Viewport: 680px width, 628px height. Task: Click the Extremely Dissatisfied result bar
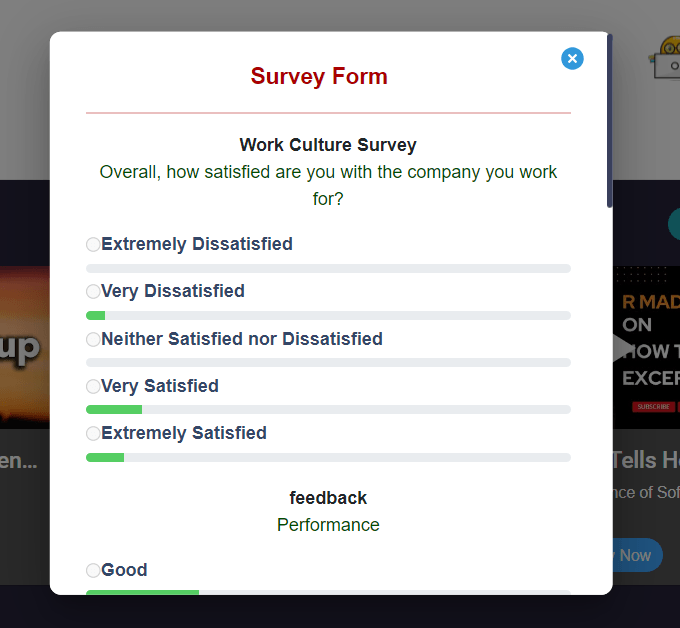[328, 268]
